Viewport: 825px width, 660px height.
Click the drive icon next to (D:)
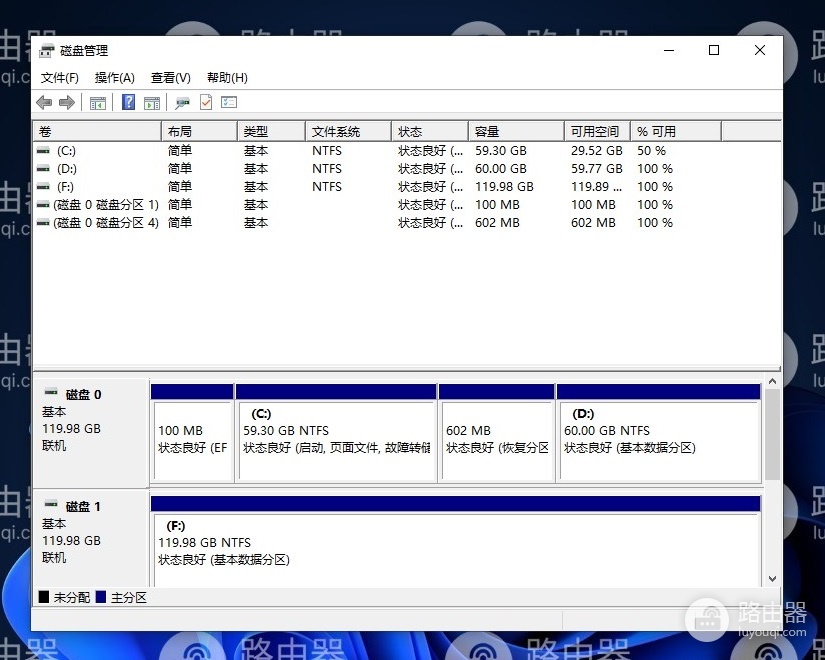(x=43, y=169)
